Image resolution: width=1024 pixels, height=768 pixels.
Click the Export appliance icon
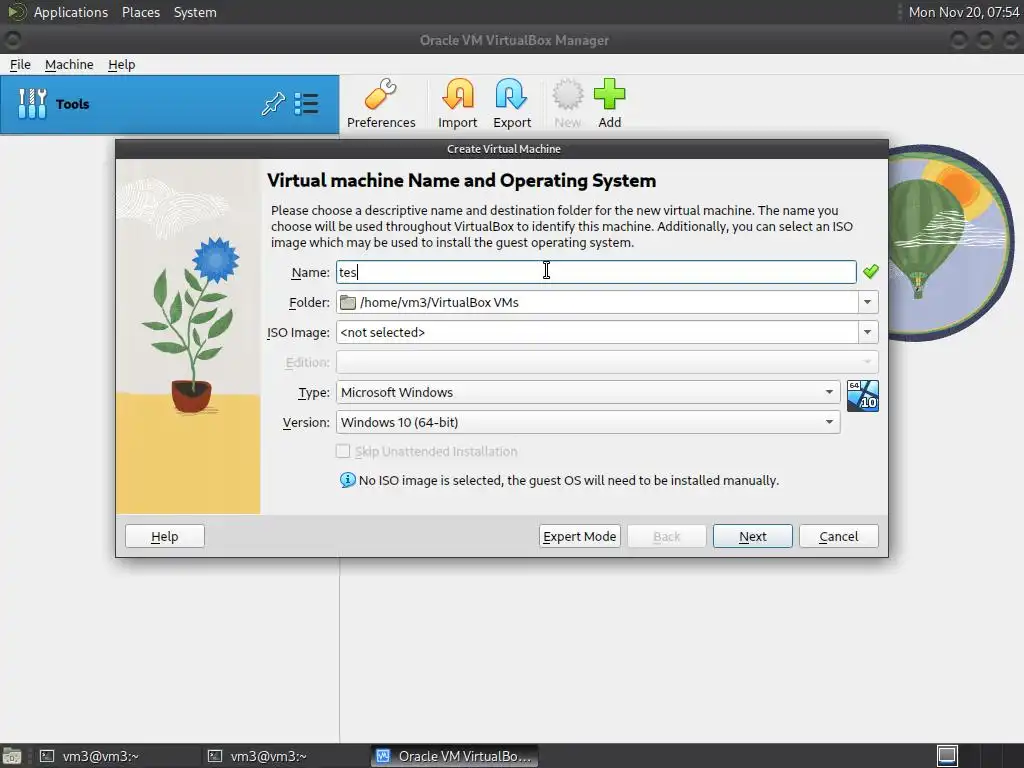pyautogui.click(x=511, y=104)
